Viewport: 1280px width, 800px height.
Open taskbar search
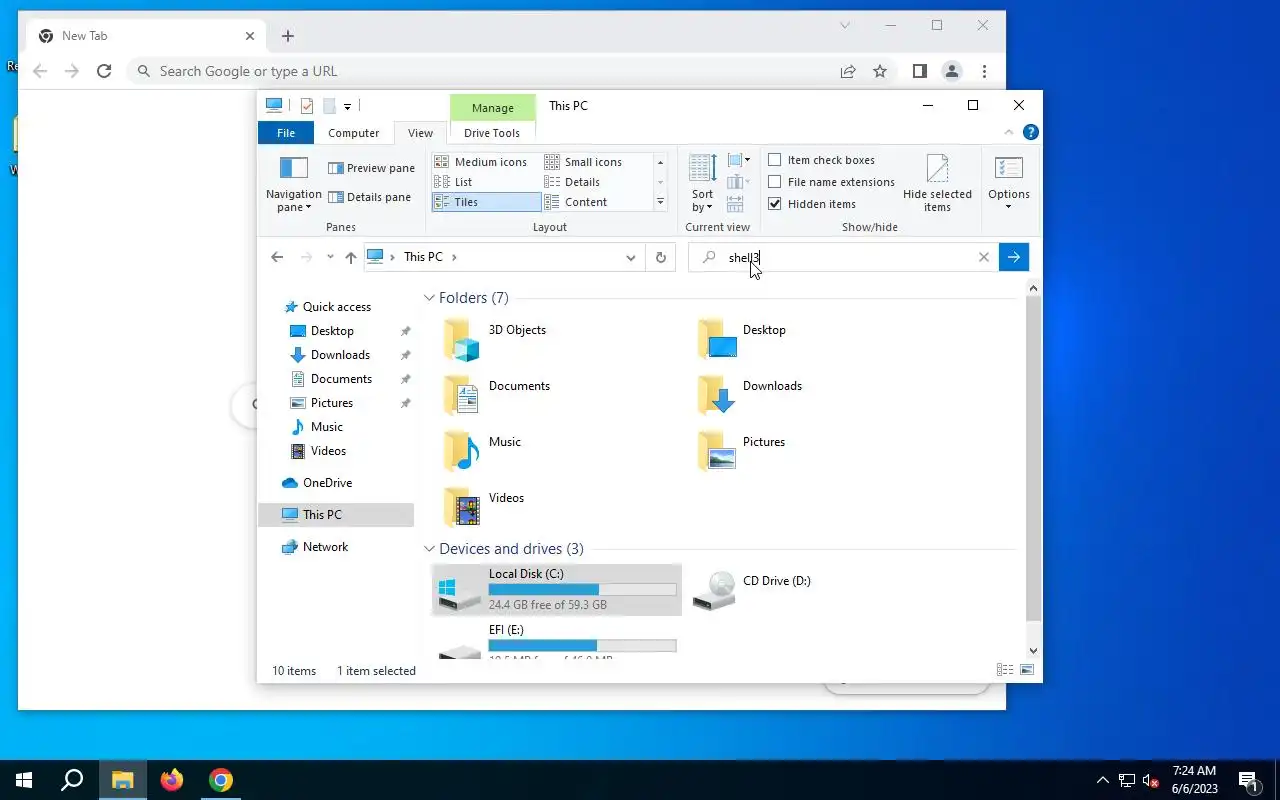[72, 780]
